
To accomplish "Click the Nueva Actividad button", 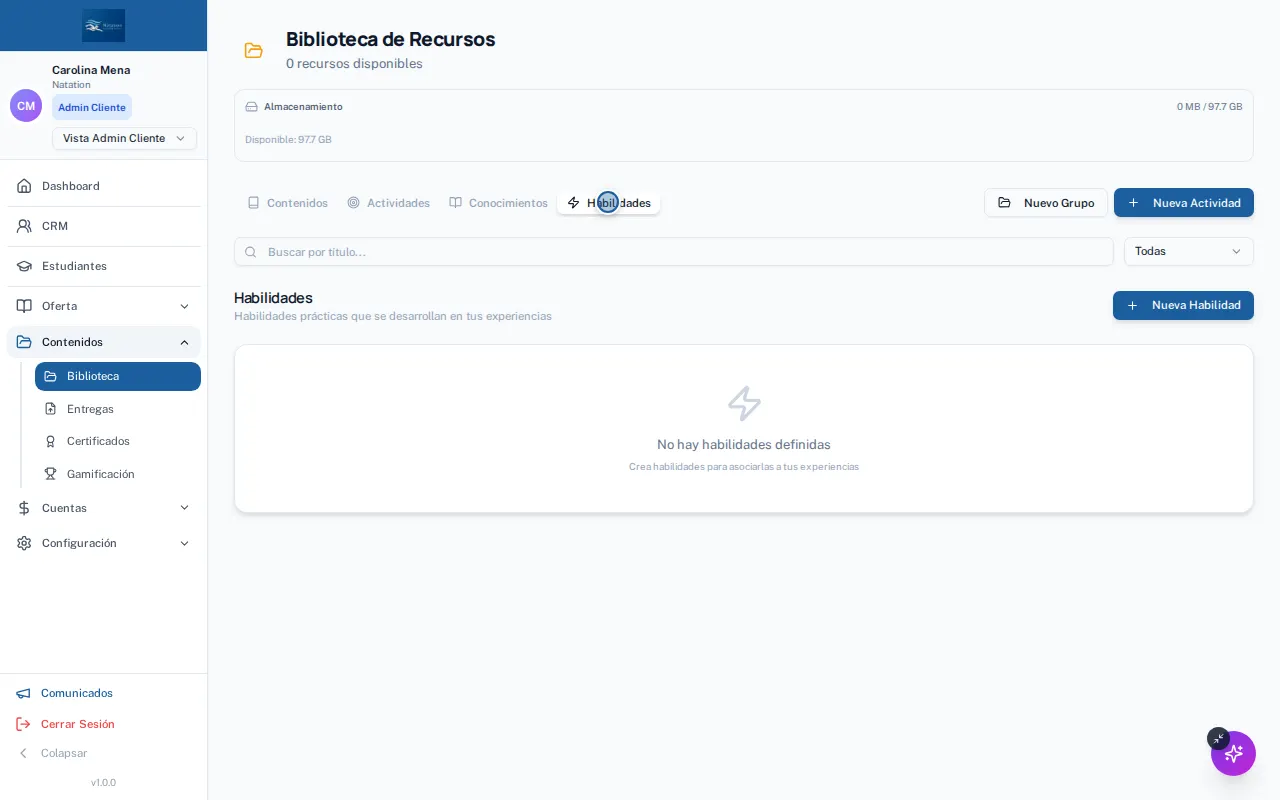I will [x=1184, y=203].
